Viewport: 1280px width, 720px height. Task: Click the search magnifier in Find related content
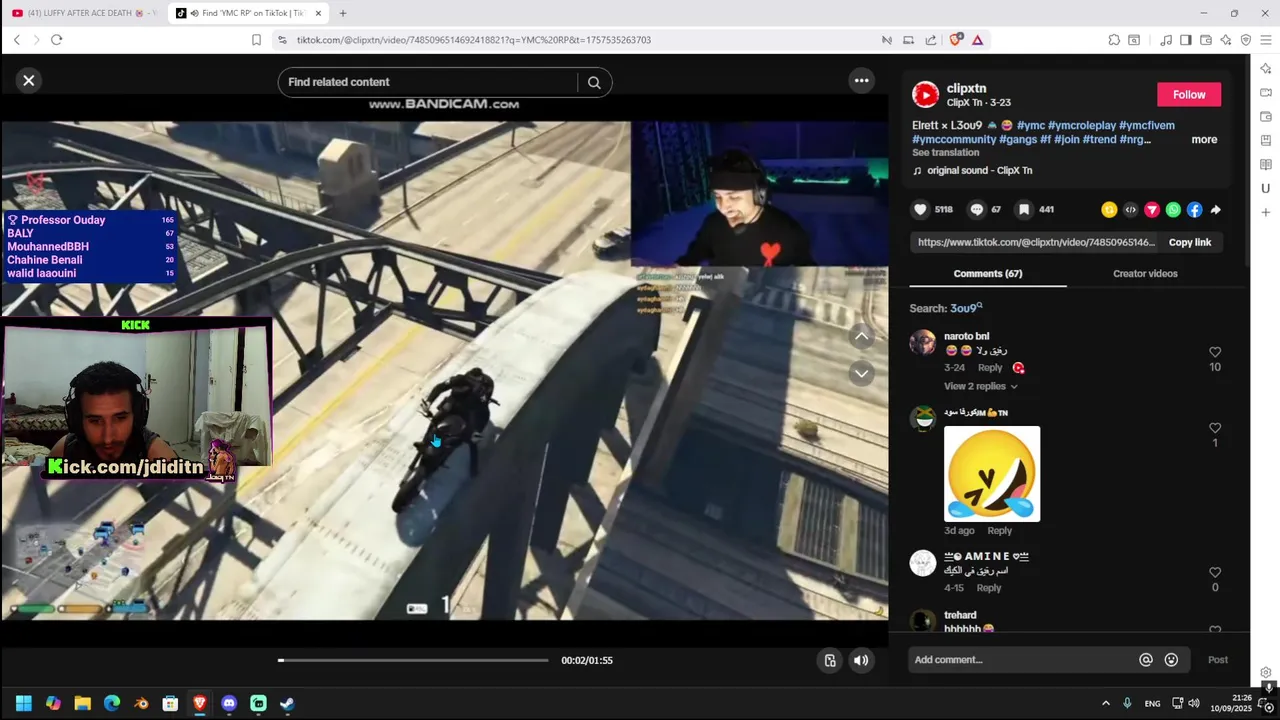pyautogui.click(x=594, y=83)
